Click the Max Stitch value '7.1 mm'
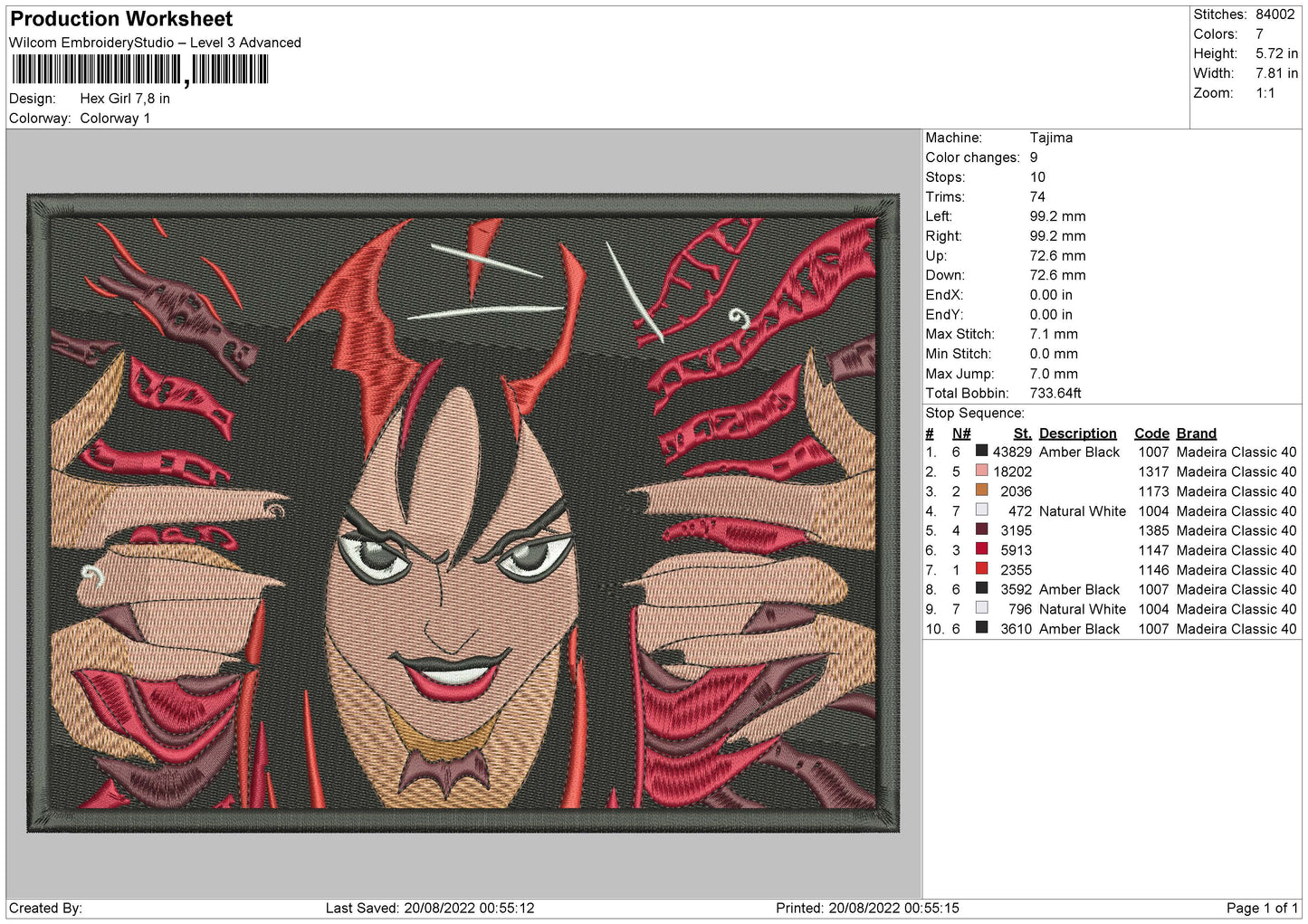This screenshot has height=924, width=1308. (x=1054, y=334)
